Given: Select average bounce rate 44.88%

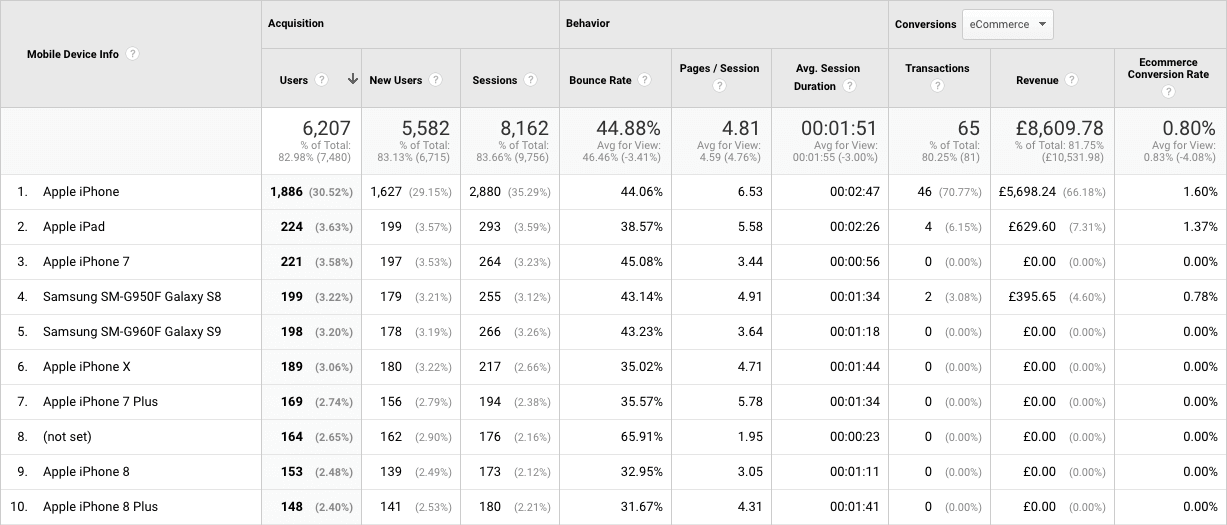Looking at the screenshot, I should pyautogui.click(x=627, y=128).
